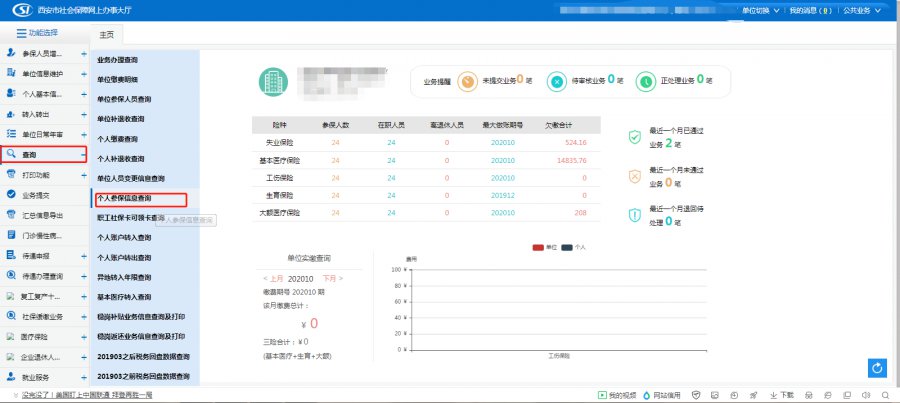Toggle 个人 series in chart legend

(x=573, y=246)
